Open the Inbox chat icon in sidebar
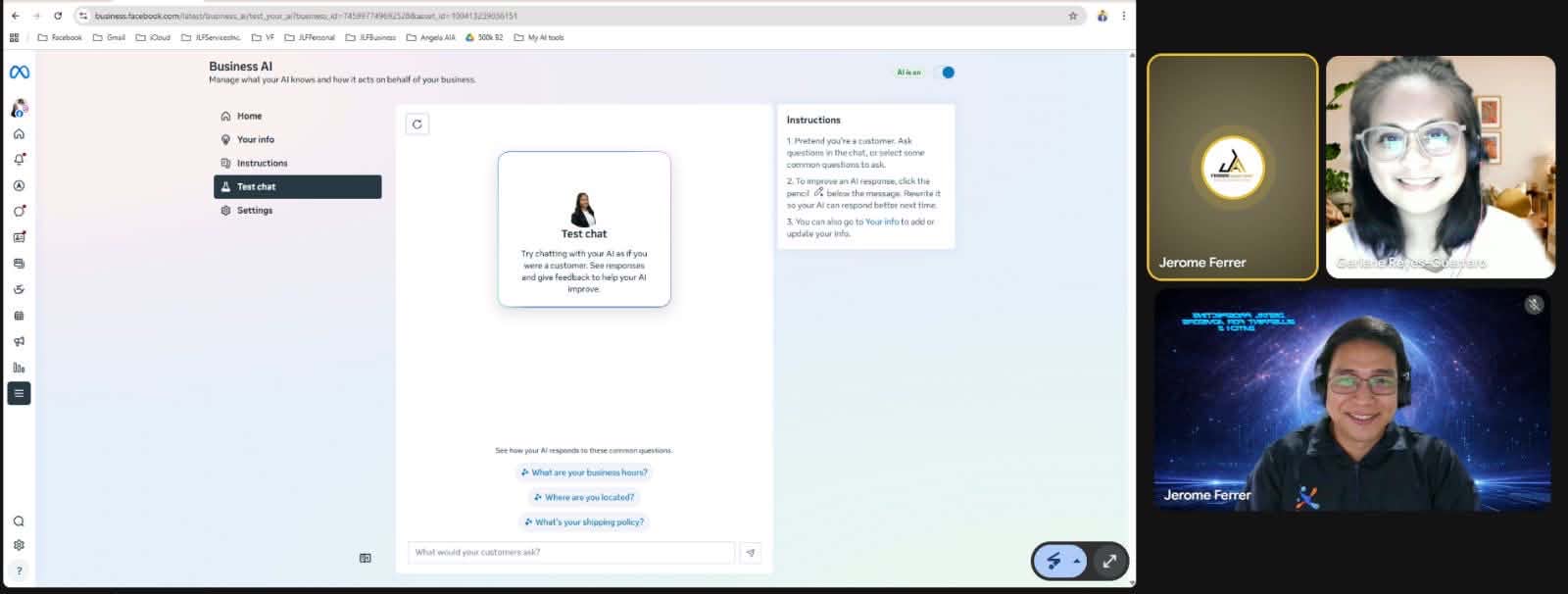Image resolution: width=1568 pixels, height=594 pixels. point(19,212)
